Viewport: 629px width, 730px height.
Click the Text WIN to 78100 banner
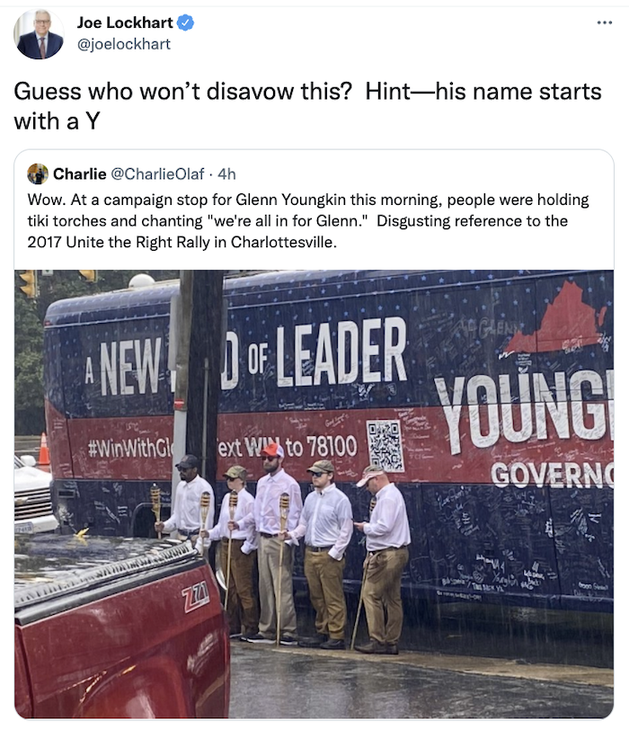pos(287,447)
